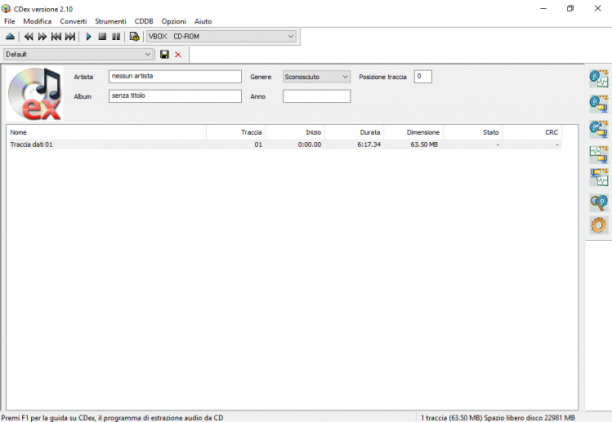Eject the CD with the eject icon
The height and width of the screenshot is (422, 612).
(10, 37)
